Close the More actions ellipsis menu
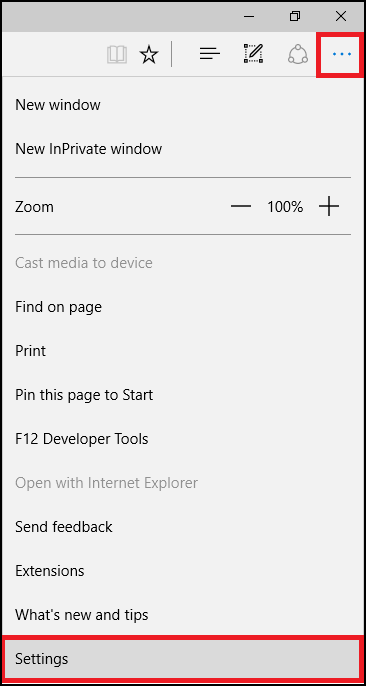366x686 pixels. coord(341,54)
